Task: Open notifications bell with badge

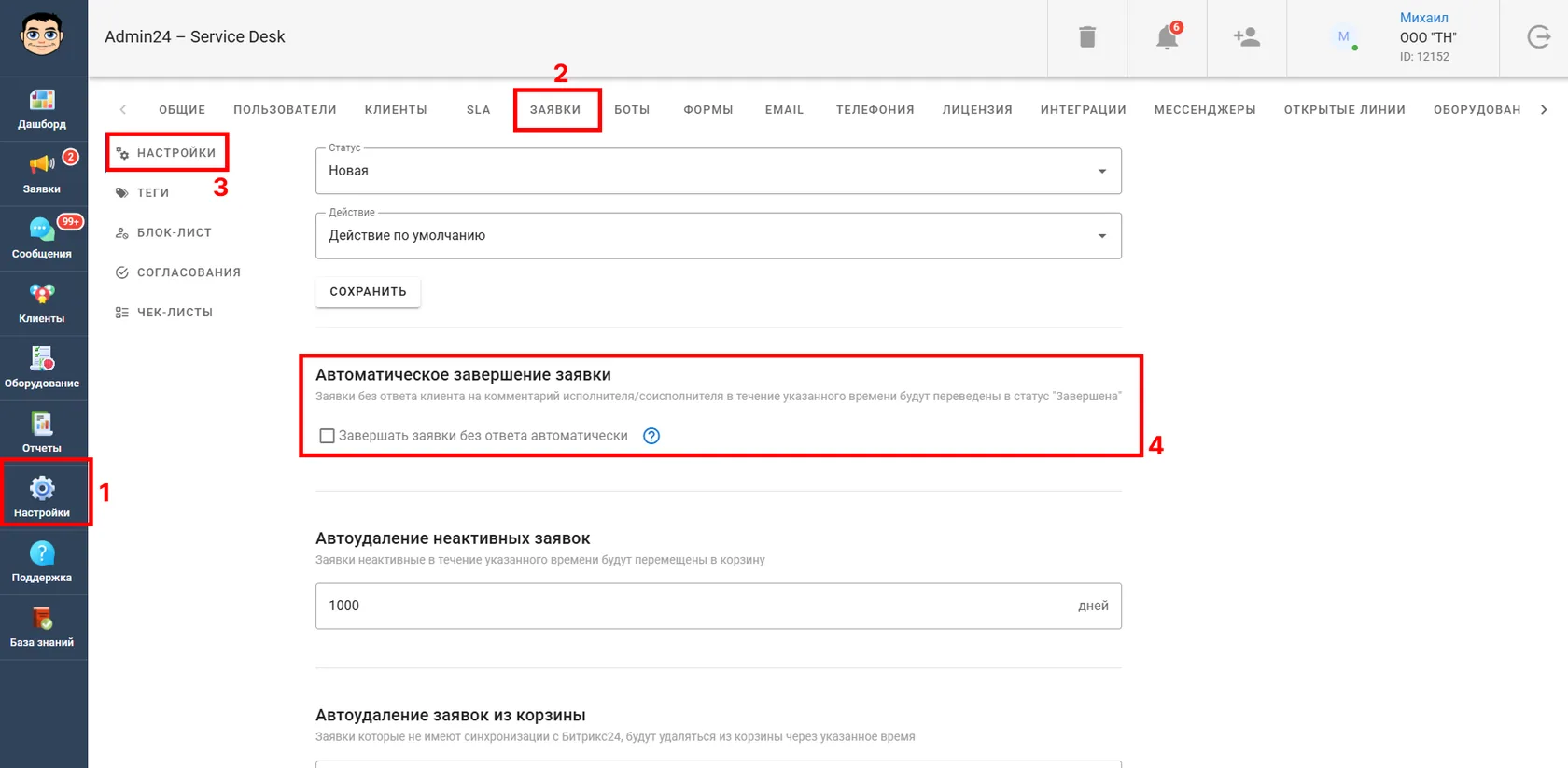Action: tap(1168, 36)
